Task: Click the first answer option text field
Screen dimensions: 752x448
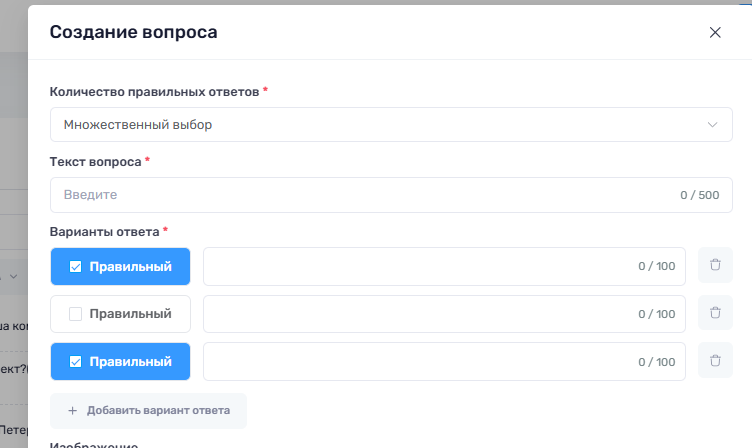Action: click(x=444, y=266)
